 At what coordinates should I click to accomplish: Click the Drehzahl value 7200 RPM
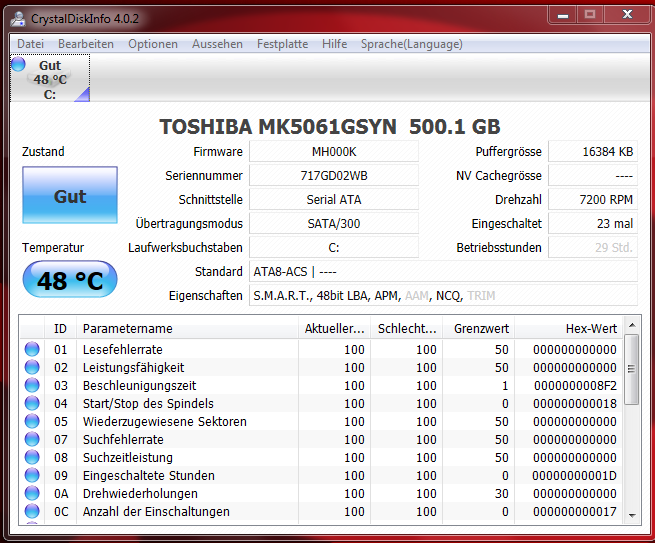593,199
